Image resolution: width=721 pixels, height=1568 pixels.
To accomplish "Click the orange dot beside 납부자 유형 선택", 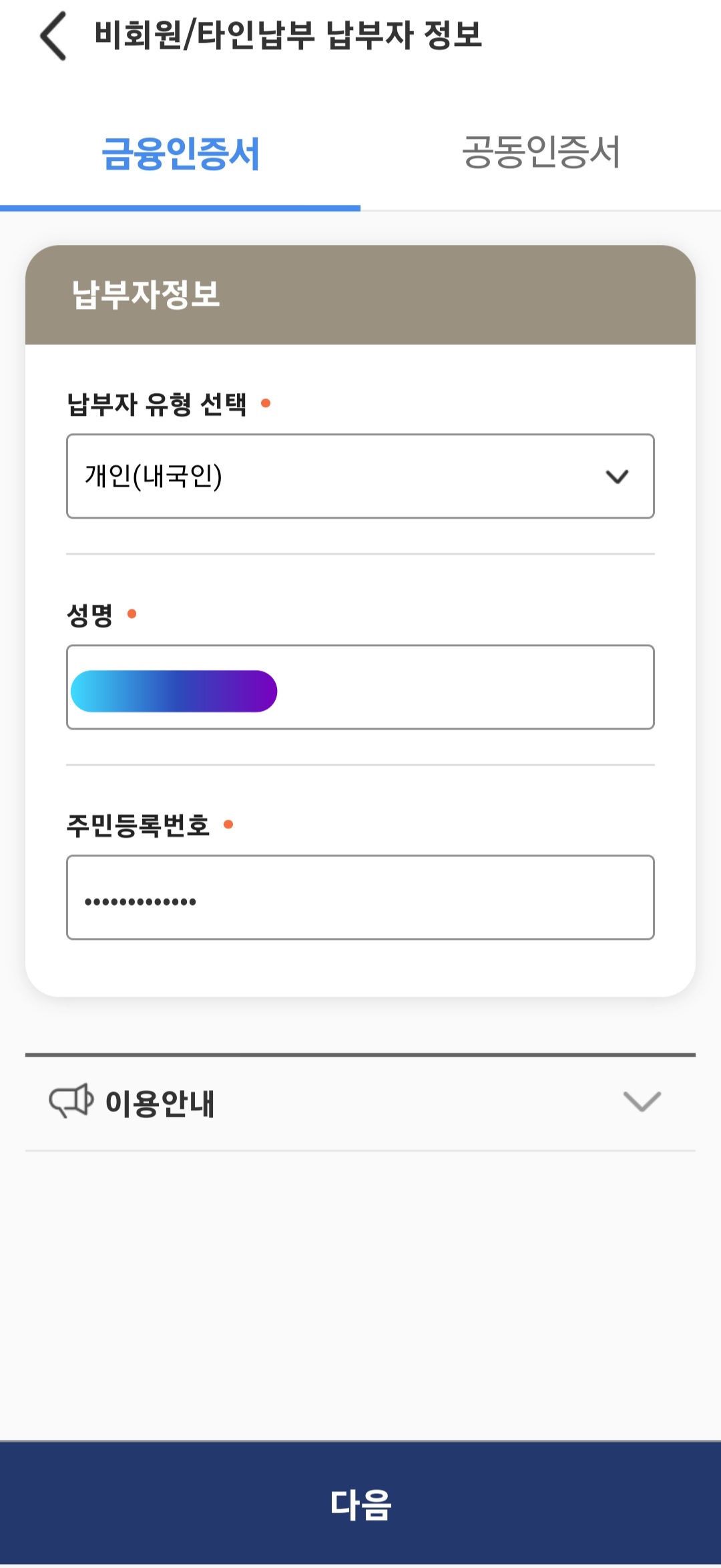I will pyautogui.click(x=266, y=403).
